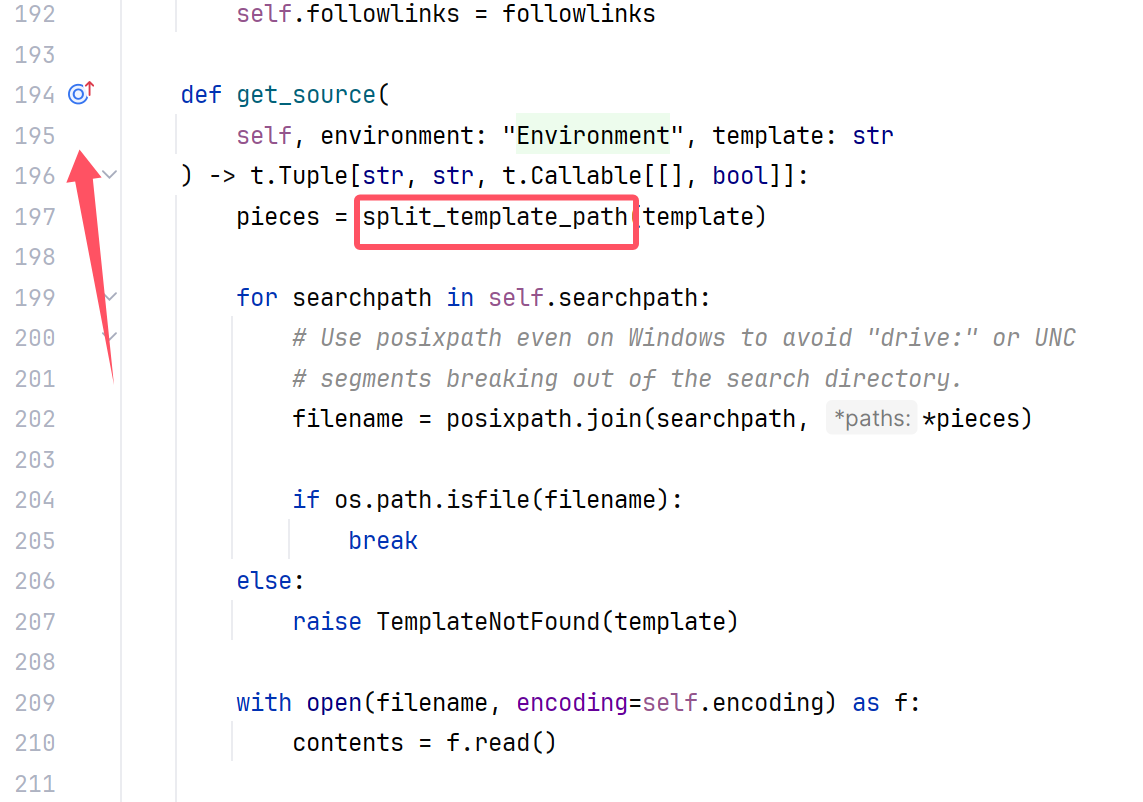
Task: Click the split_template_path function call
Action: pos(495,217)
